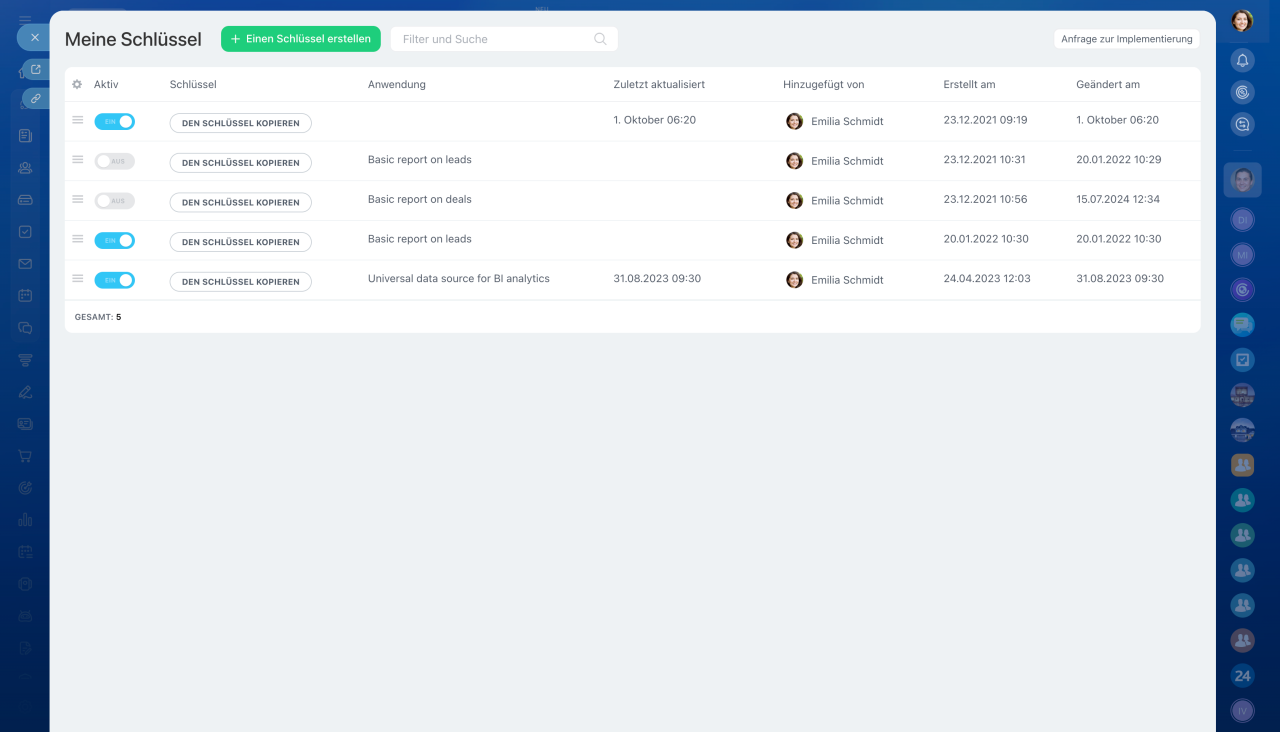
Task: Enable the Basic report on deals toggle
Action: click(x=115, y=201)
